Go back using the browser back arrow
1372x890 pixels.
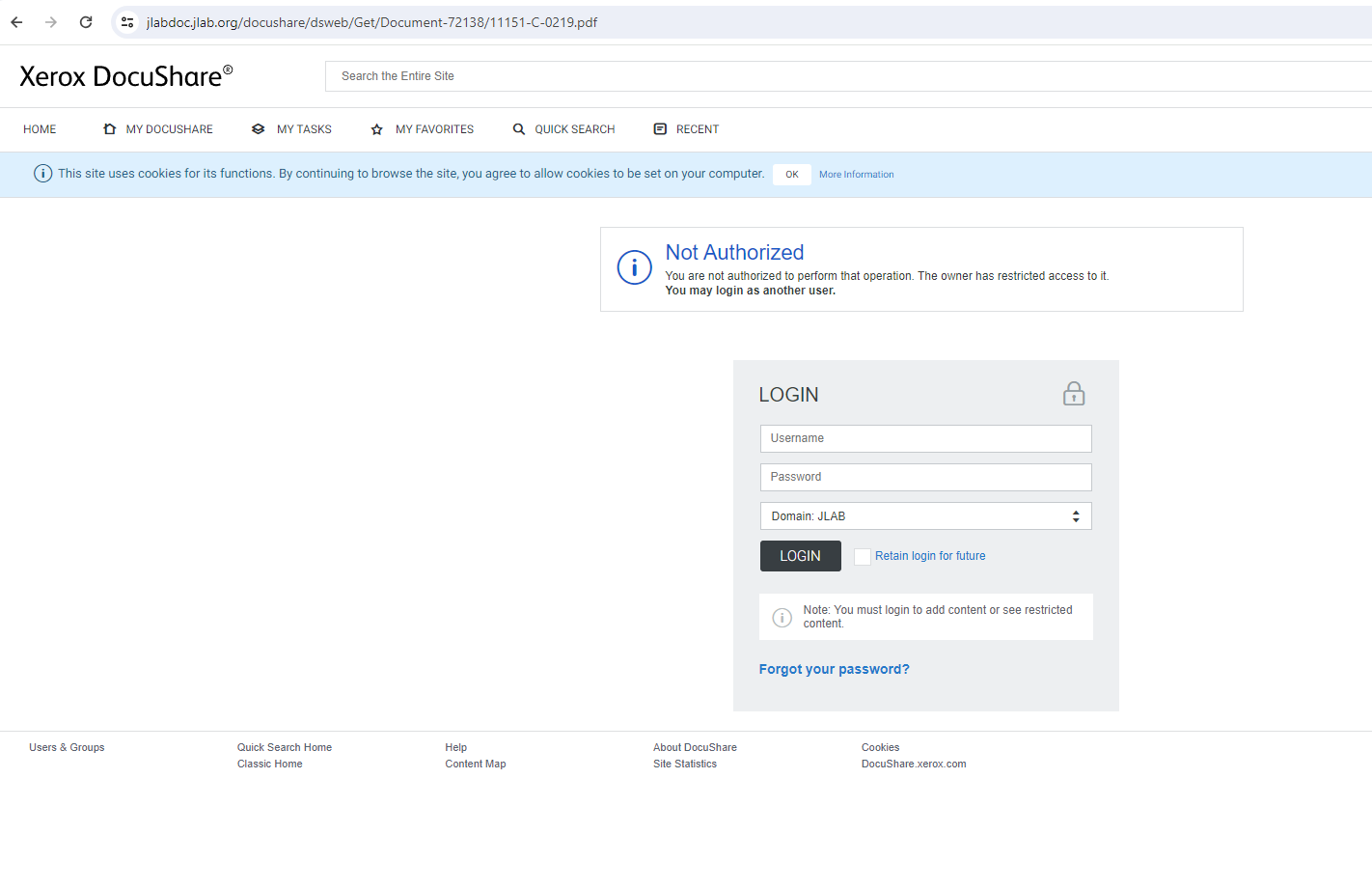16,22
